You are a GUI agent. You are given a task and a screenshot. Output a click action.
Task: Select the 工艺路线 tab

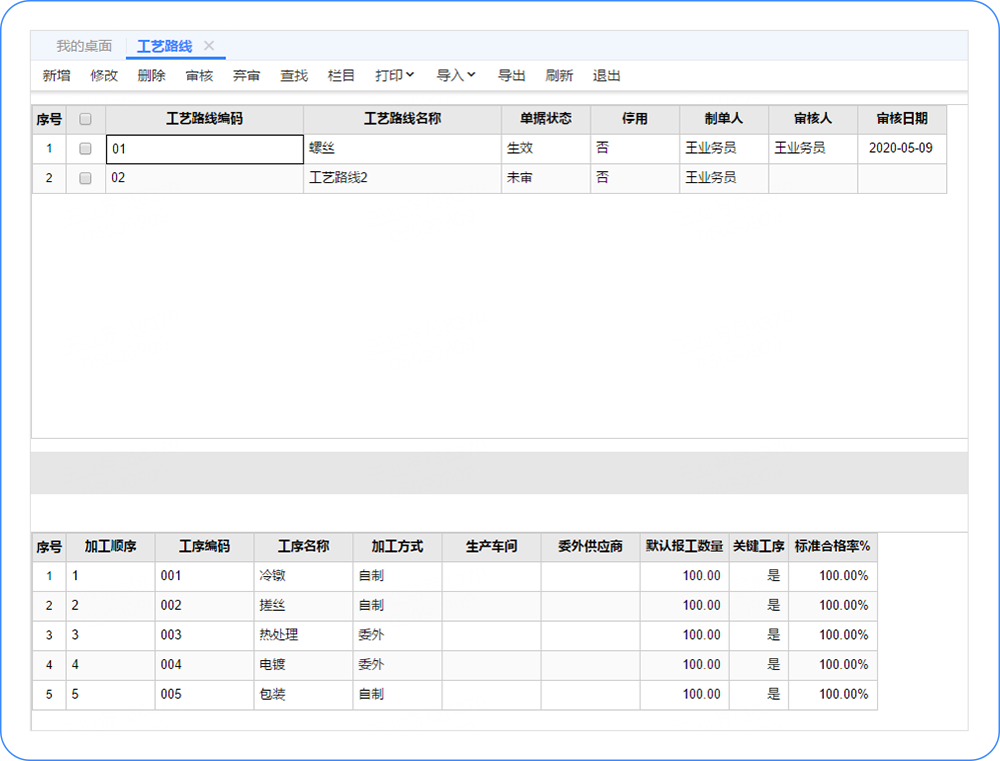coord(164,46)
